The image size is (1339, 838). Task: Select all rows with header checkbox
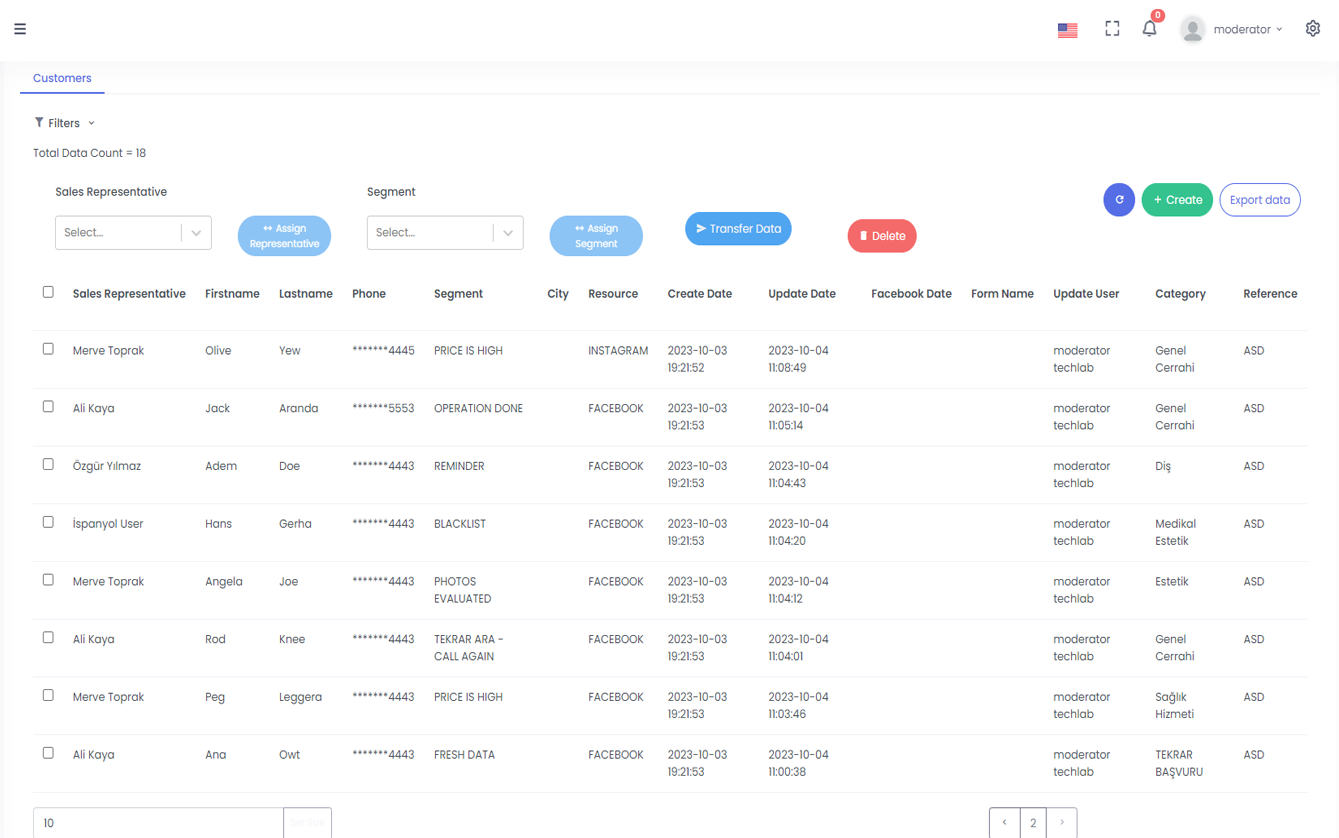48,292
